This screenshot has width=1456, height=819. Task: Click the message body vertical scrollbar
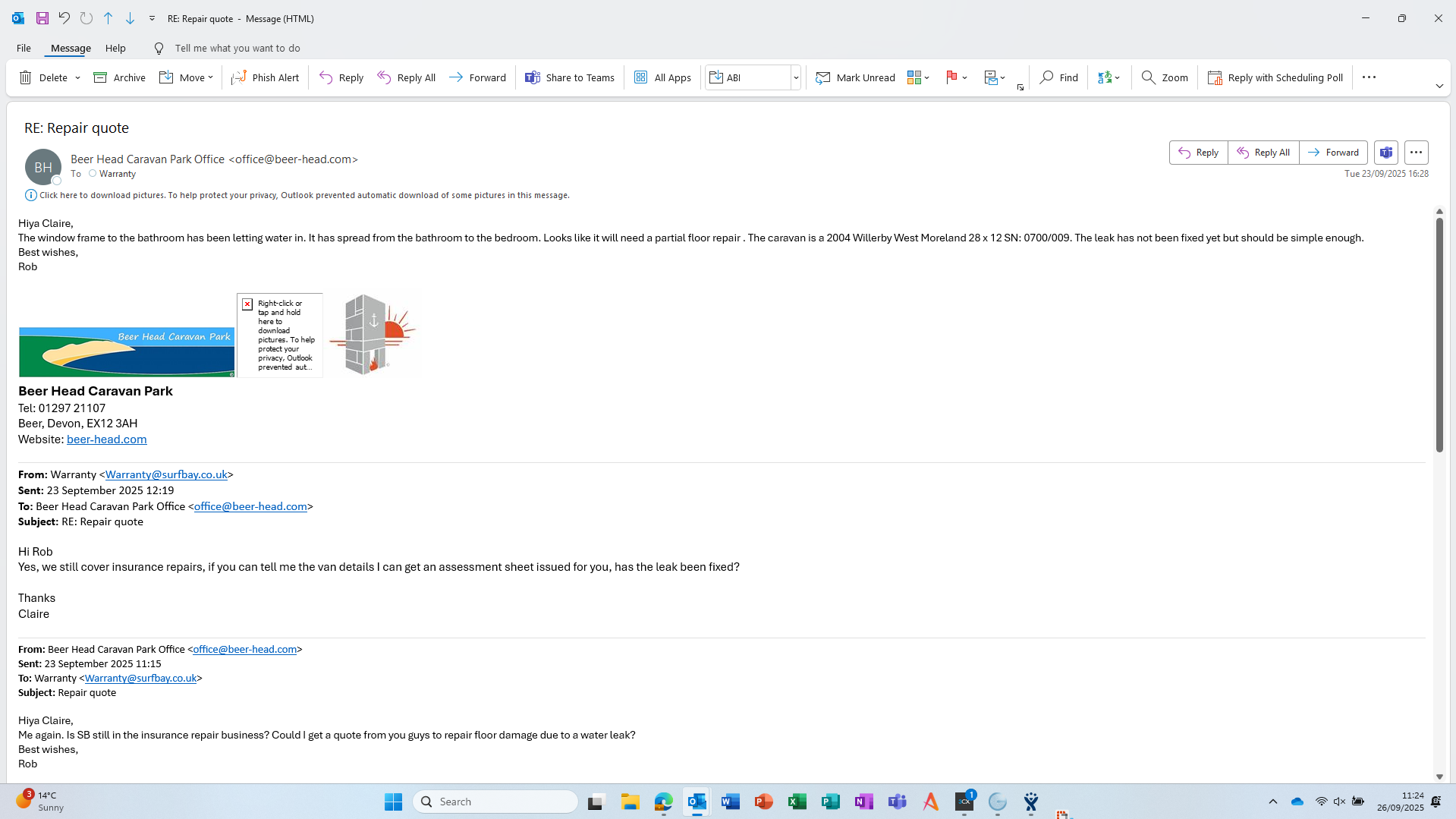[1439, 334]
